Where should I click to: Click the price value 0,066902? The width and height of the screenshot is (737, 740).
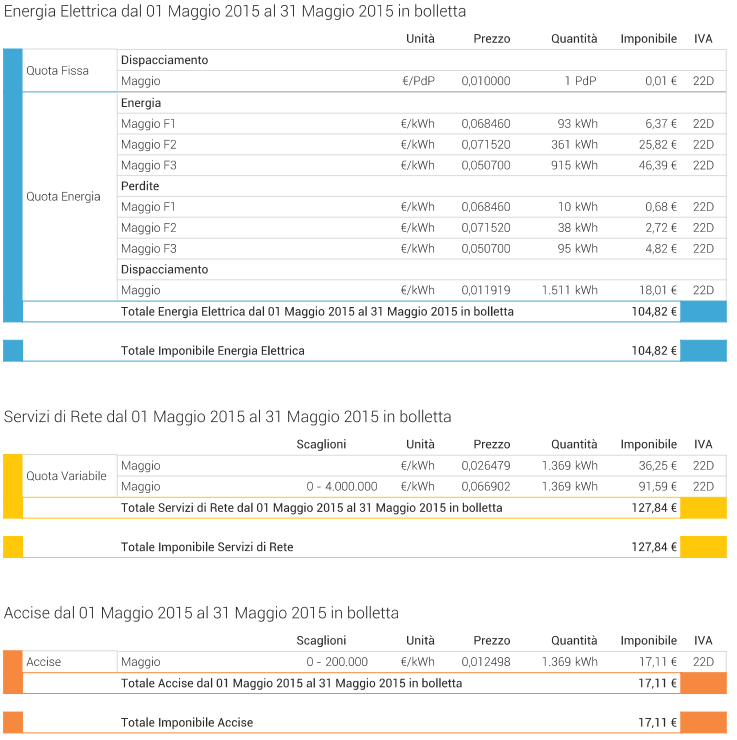[x=486, y=486]
